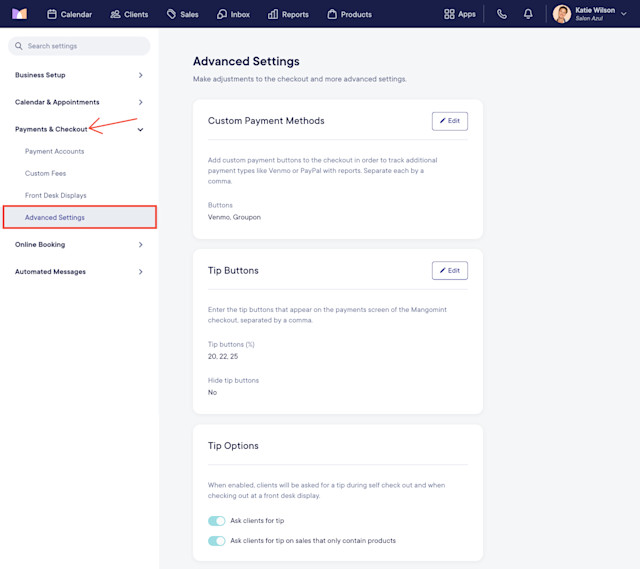Screen dimensions: 640x569
Task: Select Payment Accounts in sidebar
Action: pyautogui.click(x=54, y=151)
